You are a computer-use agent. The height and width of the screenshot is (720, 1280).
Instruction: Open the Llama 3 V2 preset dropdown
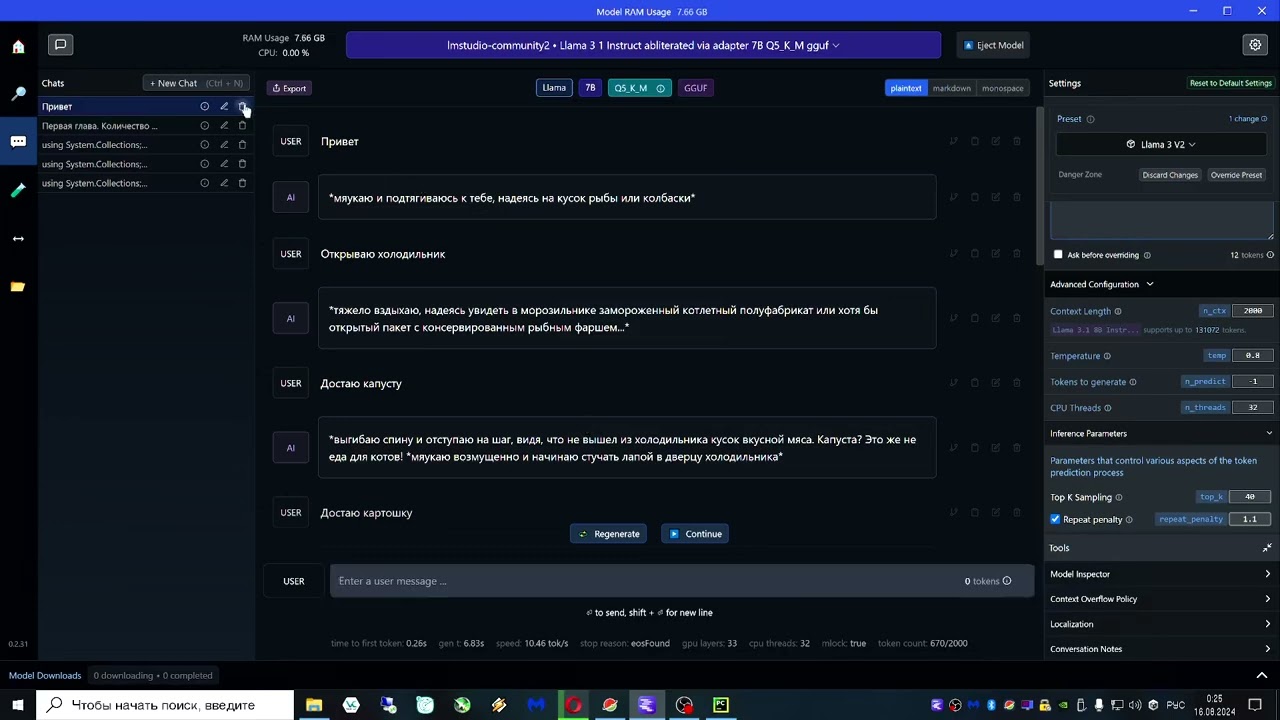point(1161,144)
